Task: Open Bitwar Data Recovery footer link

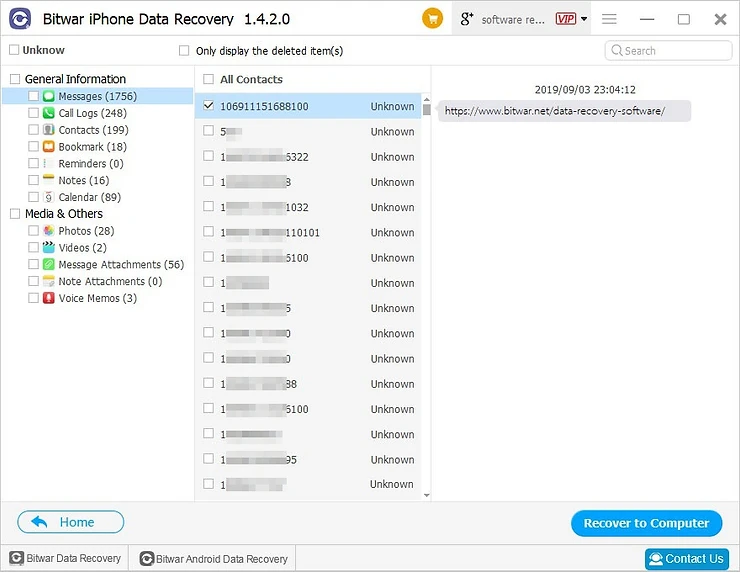Action: (x=65, y=558)
